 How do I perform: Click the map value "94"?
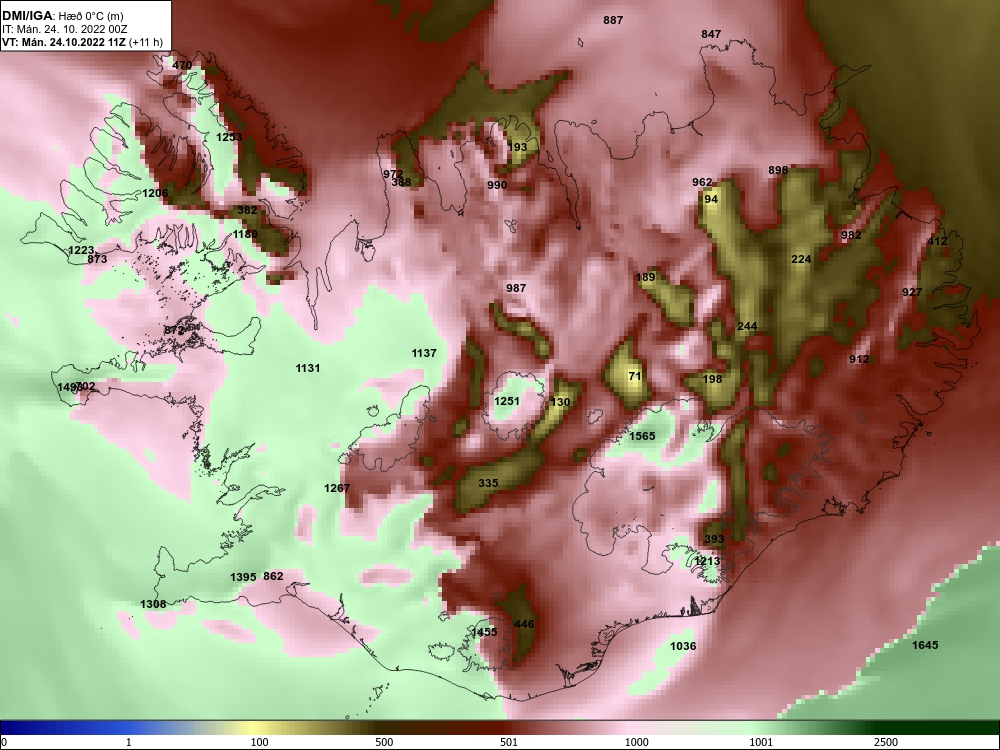(x=711, y=199)
